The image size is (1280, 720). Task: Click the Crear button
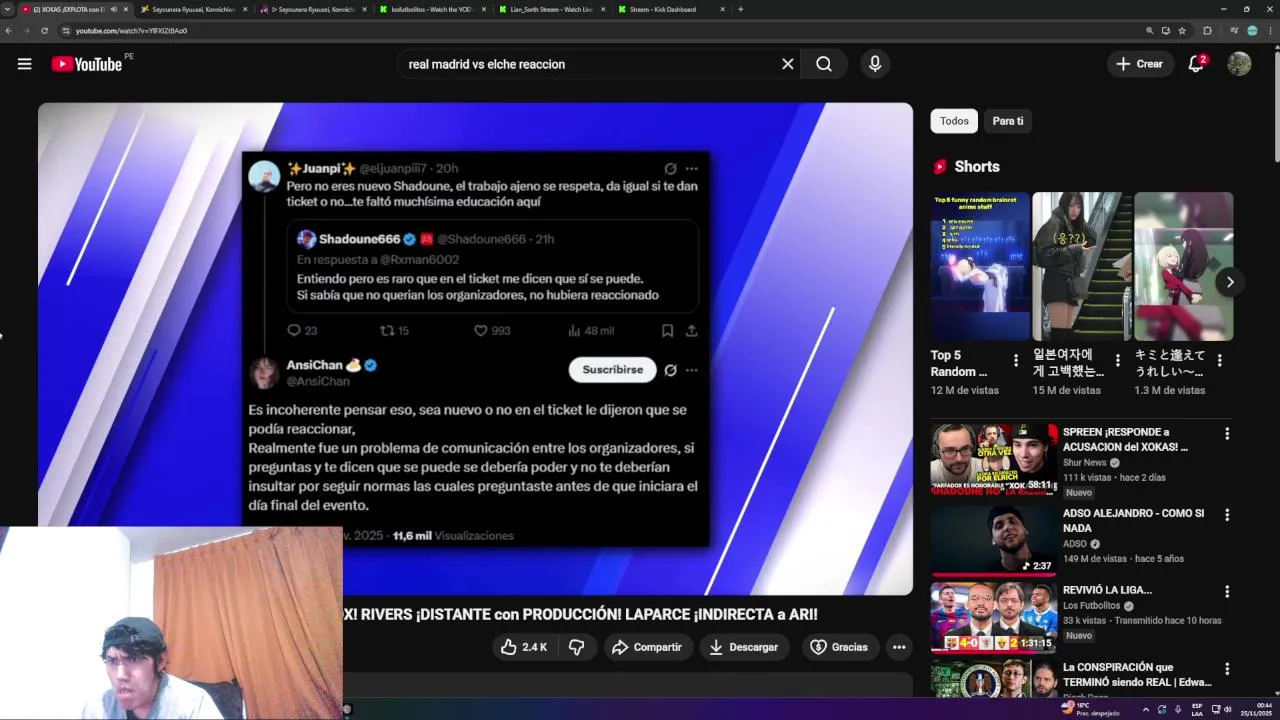tap(1140, 64)
